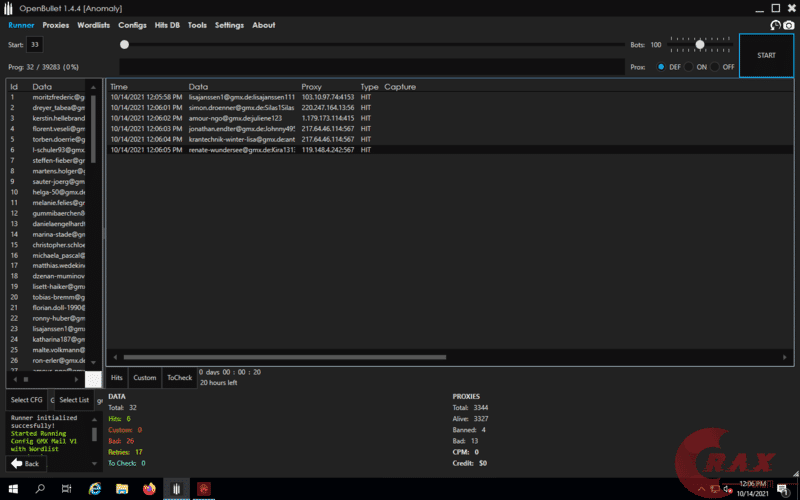Click the Retries count 17

tap(139, 452)
